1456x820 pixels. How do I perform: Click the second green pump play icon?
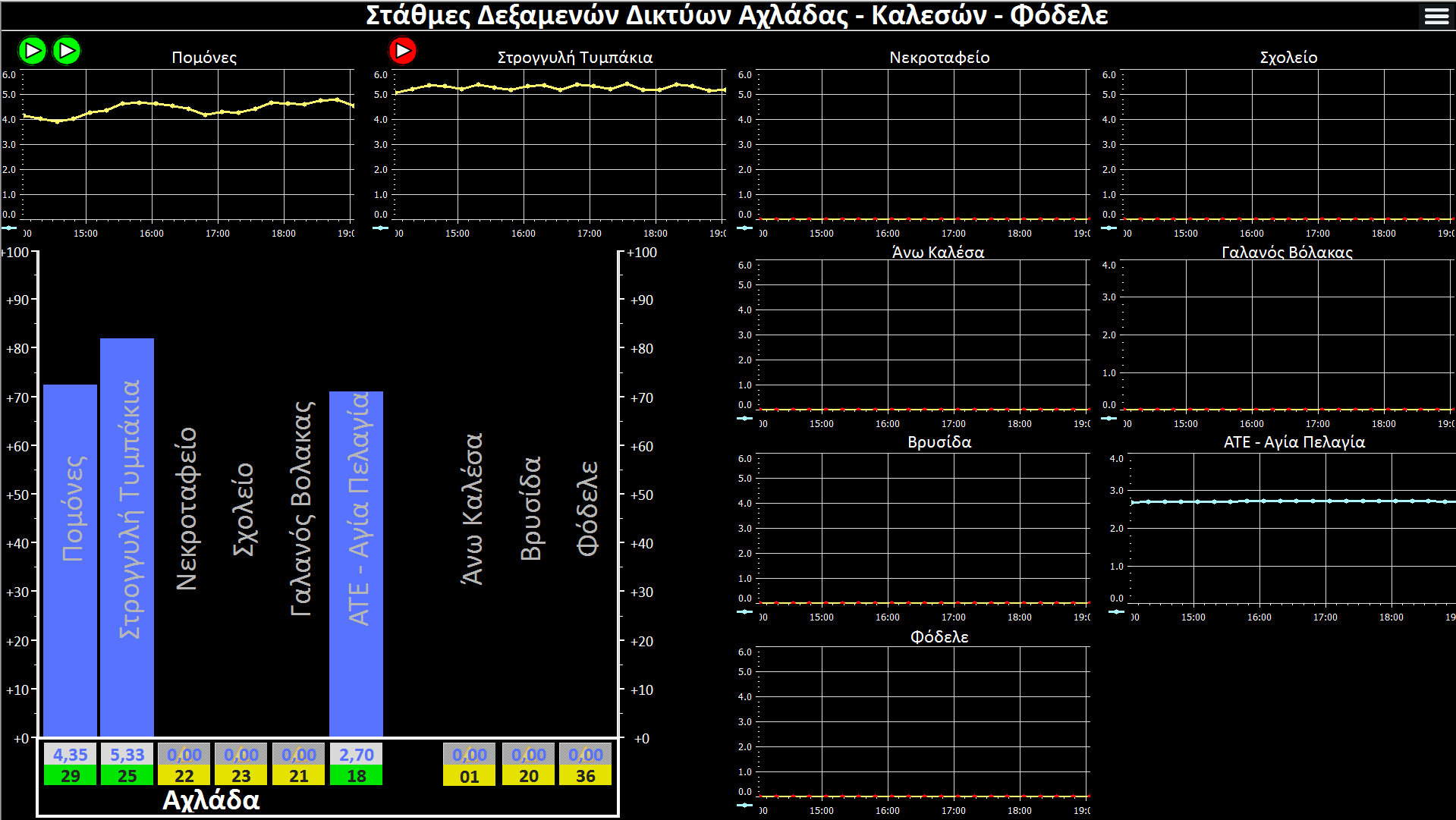point(67,51)
